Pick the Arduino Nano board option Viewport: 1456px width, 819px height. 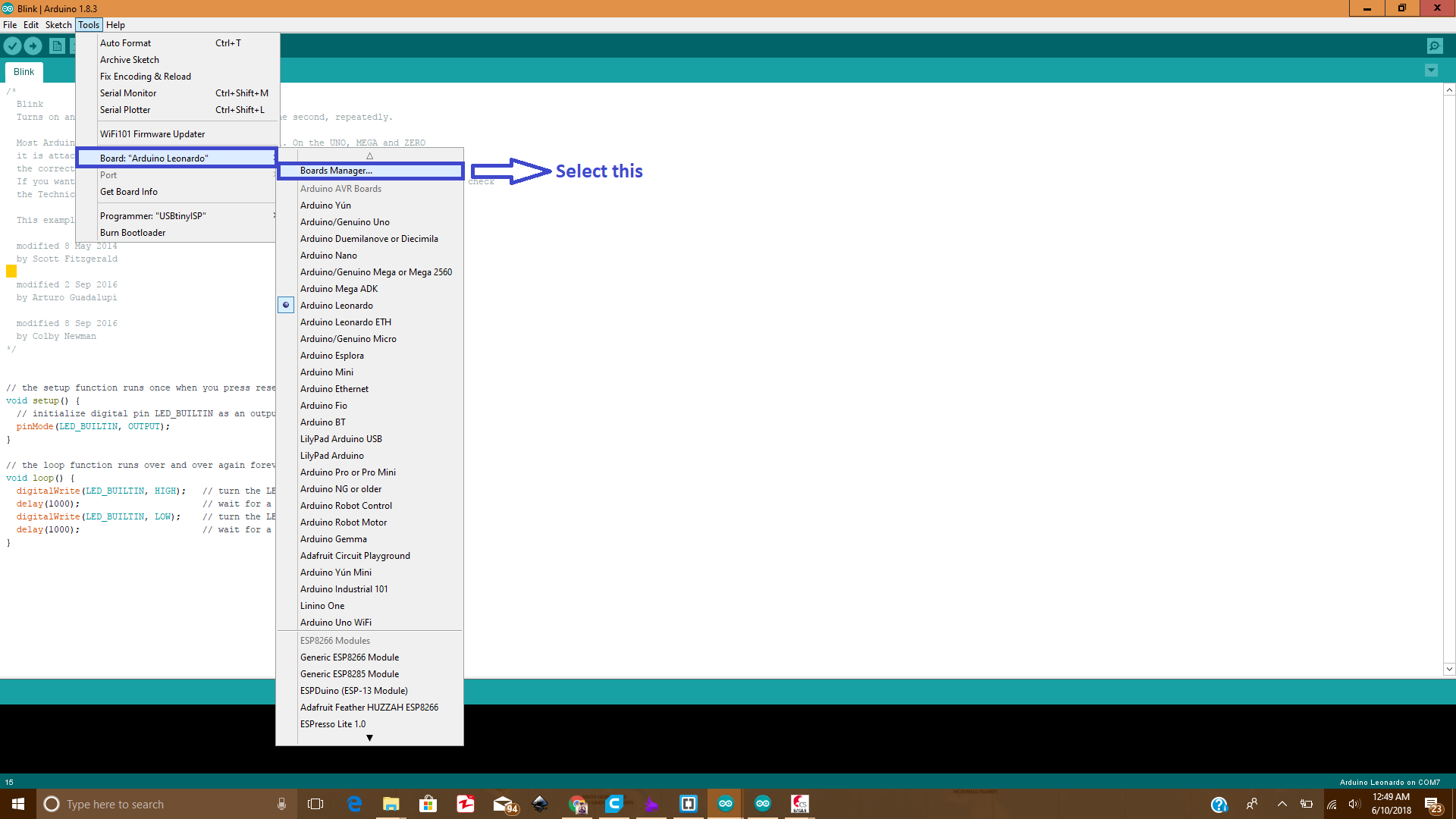point(328,256)
